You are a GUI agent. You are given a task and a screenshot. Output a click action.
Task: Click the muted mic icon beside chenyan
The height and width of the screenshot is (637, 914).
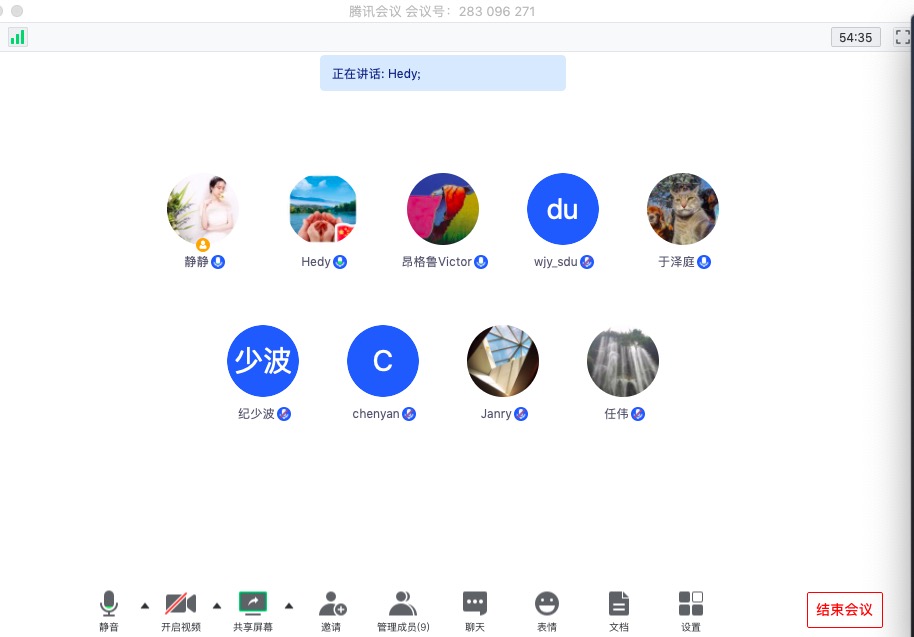click(409, 414)
